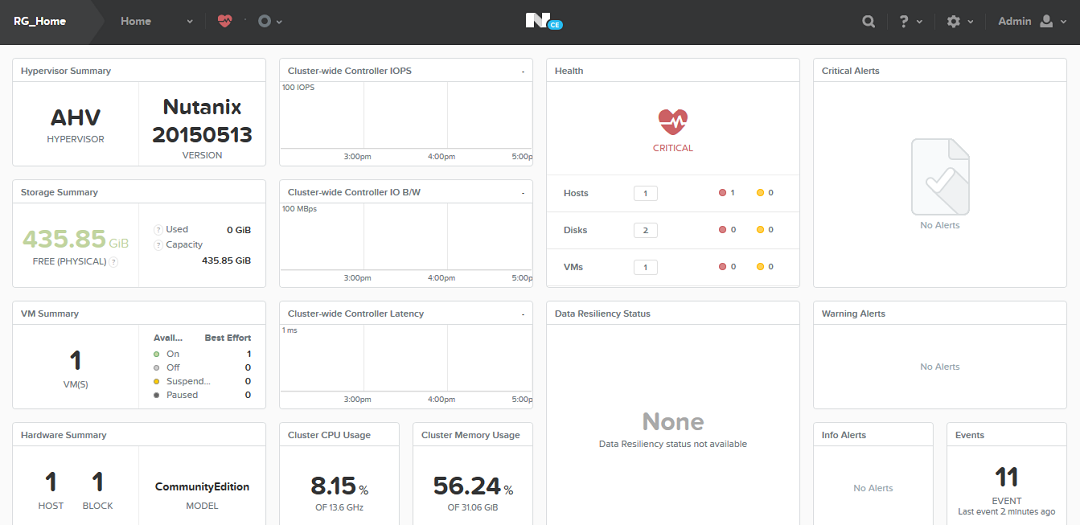Click the Best Effort column header
1080x525 pixels.
point(227,338)
